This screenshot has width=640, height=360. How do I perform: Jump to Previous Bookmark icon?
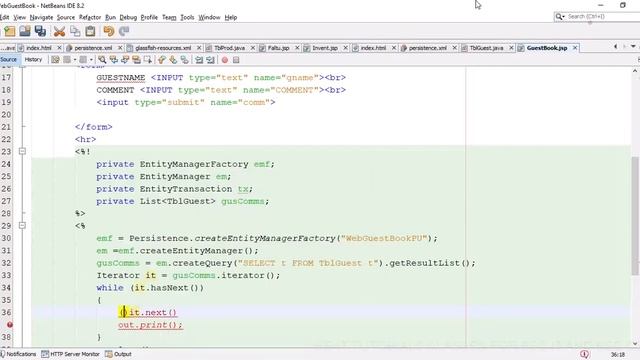tap(162, 60)
